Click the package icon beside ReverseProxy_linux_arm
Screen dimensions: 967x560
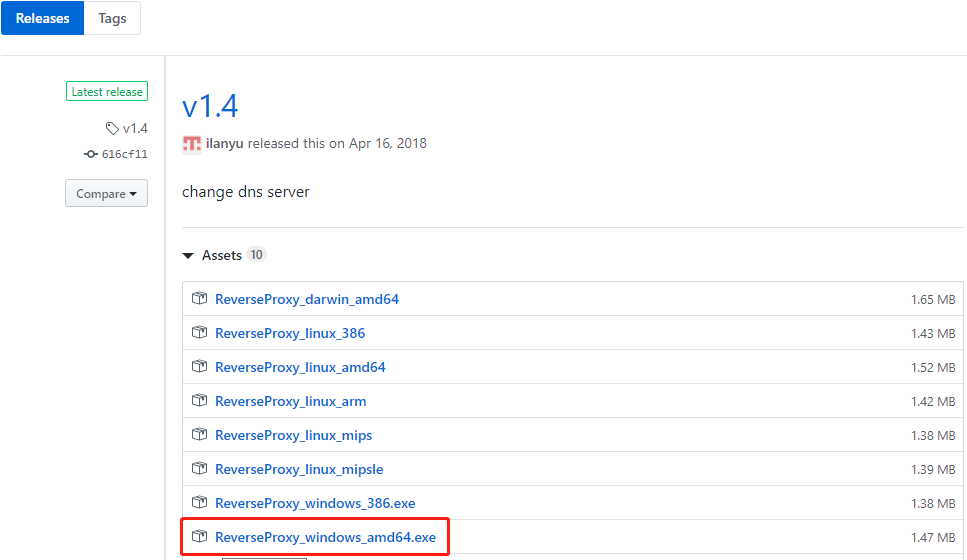(199, 401)
